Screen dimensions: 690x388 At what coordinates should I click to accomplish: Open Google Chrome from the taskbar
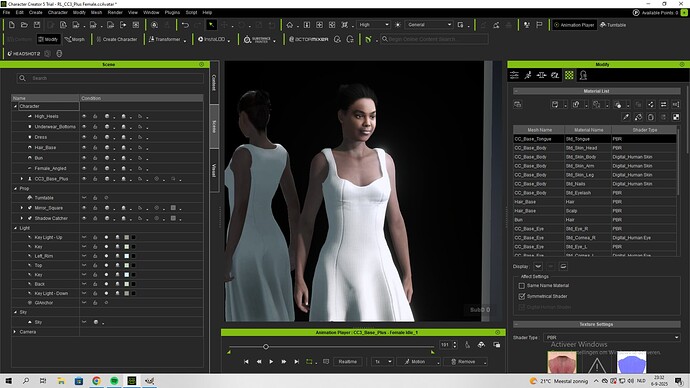96,381
